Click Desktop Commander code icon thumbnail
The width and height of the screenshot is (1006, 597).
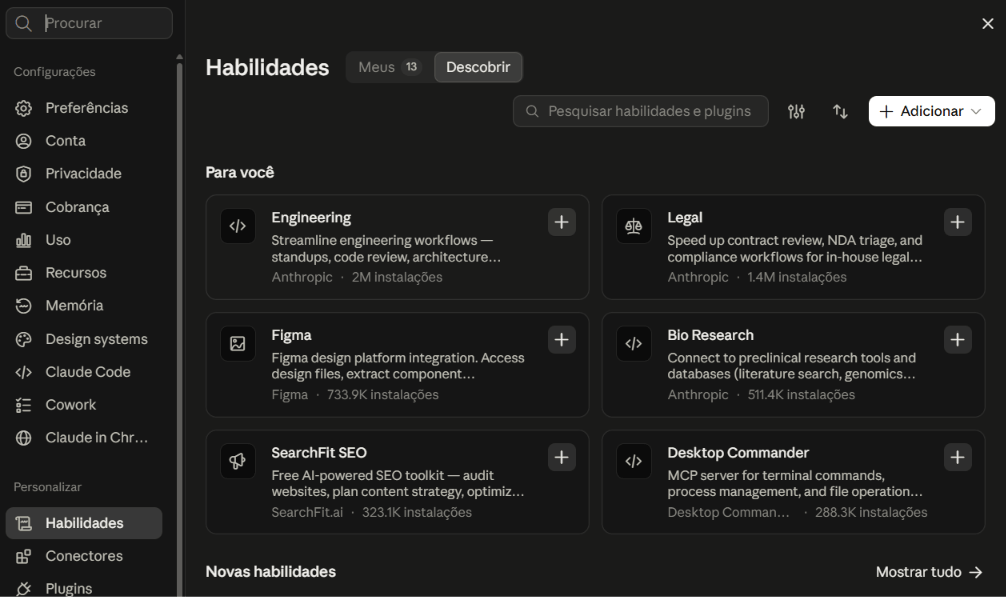click(x=633, y=461)
